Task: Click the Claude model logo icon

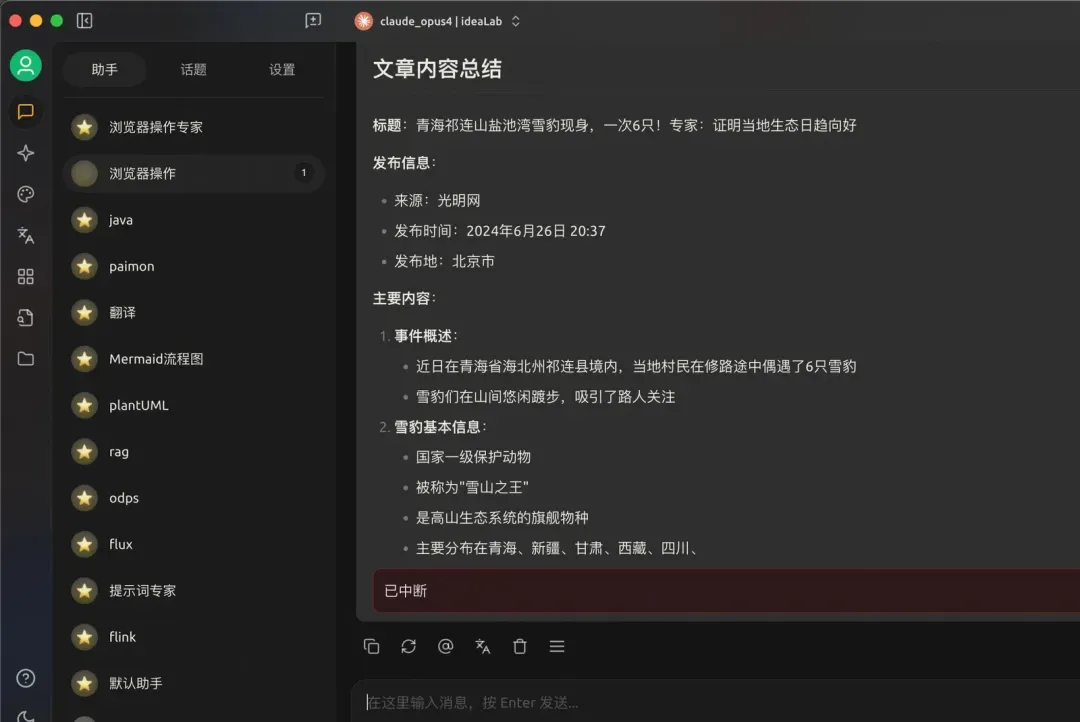Action: point(364,21)
